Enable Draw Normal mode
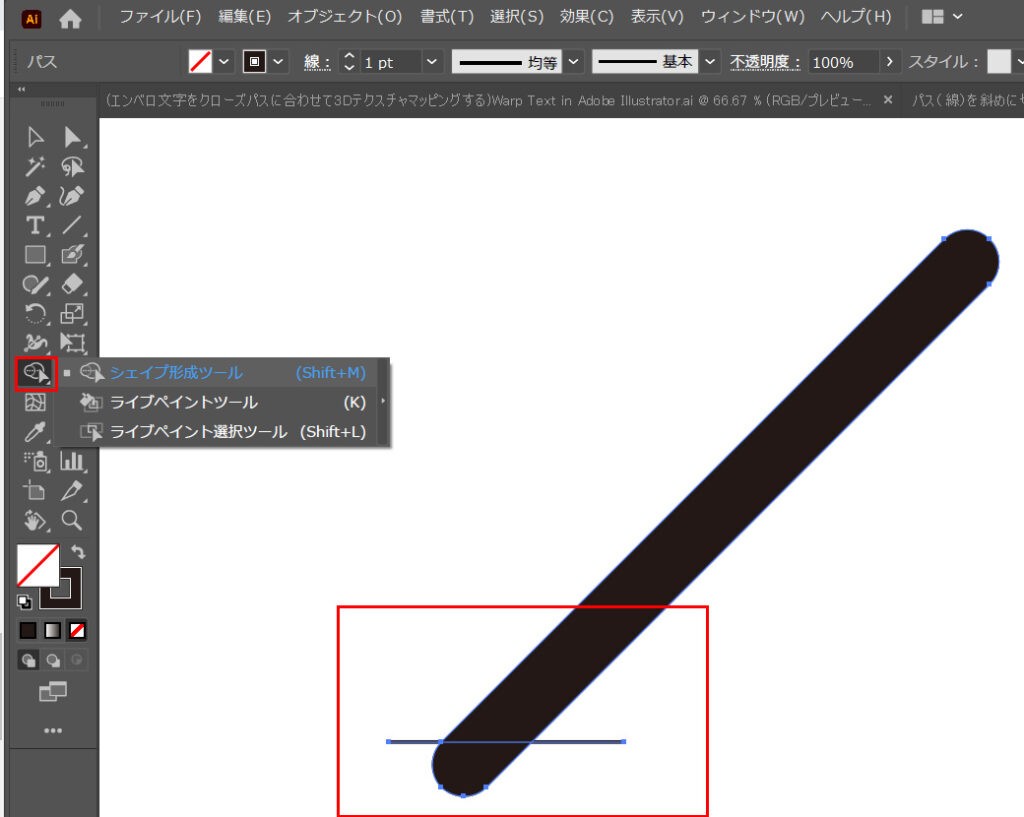 click(x=28, y=660)
